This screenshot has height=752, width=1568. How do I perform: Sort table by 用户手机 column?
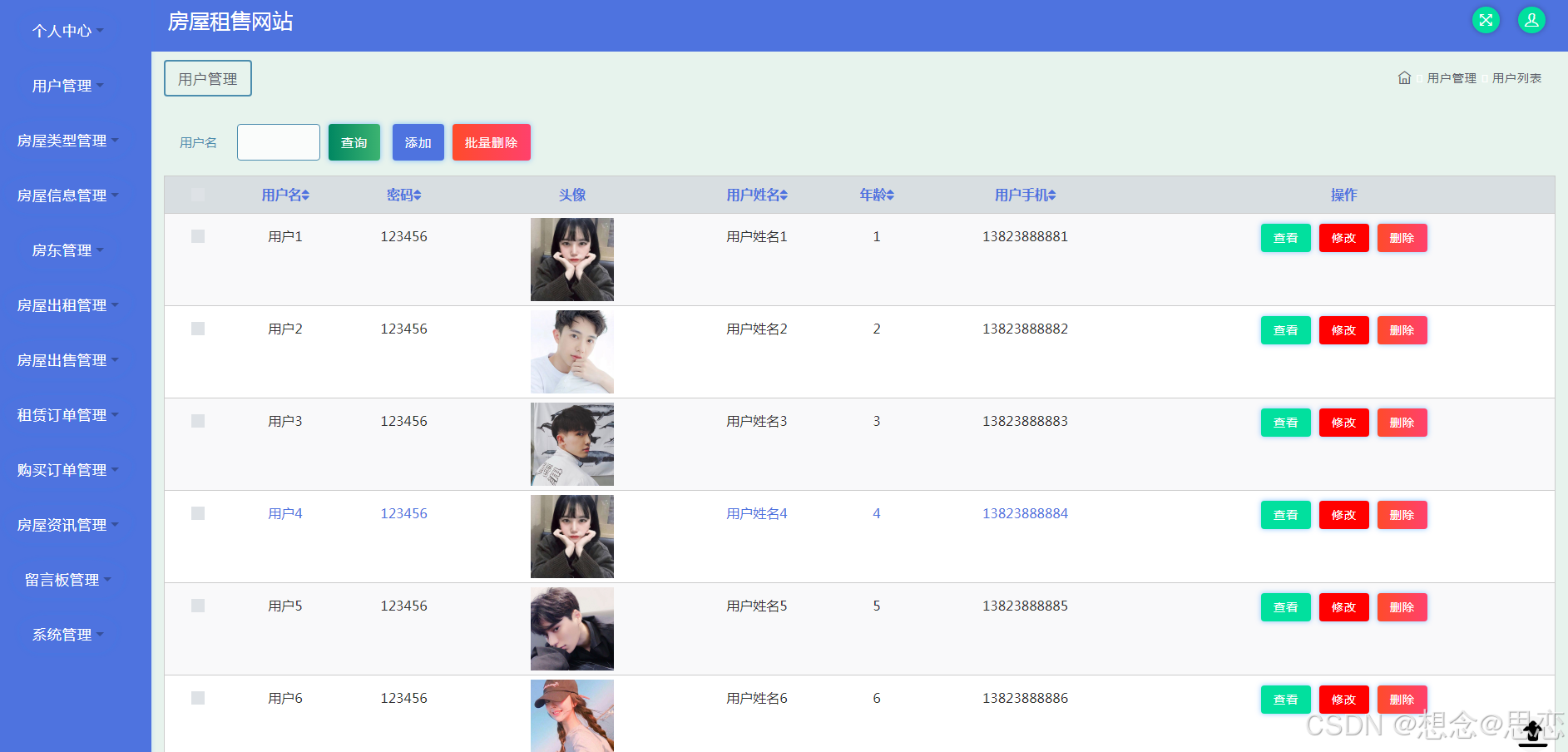1026,195
